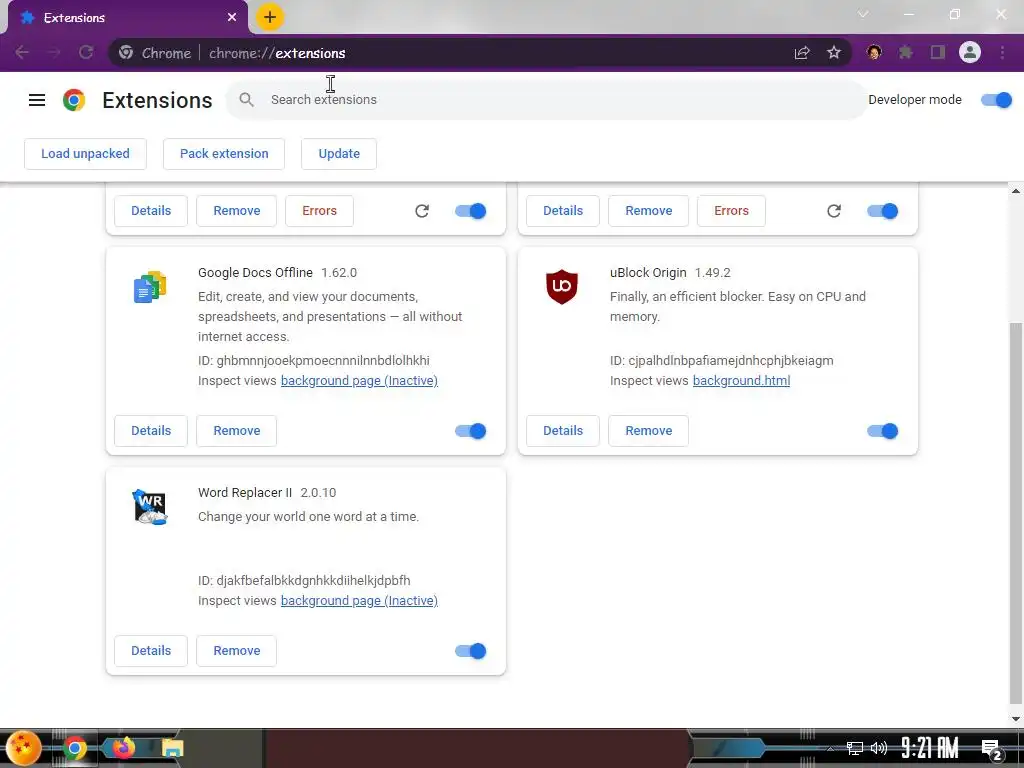Open the Chrome profile avatar
The image size is (1024, 768).
[970, 52]
